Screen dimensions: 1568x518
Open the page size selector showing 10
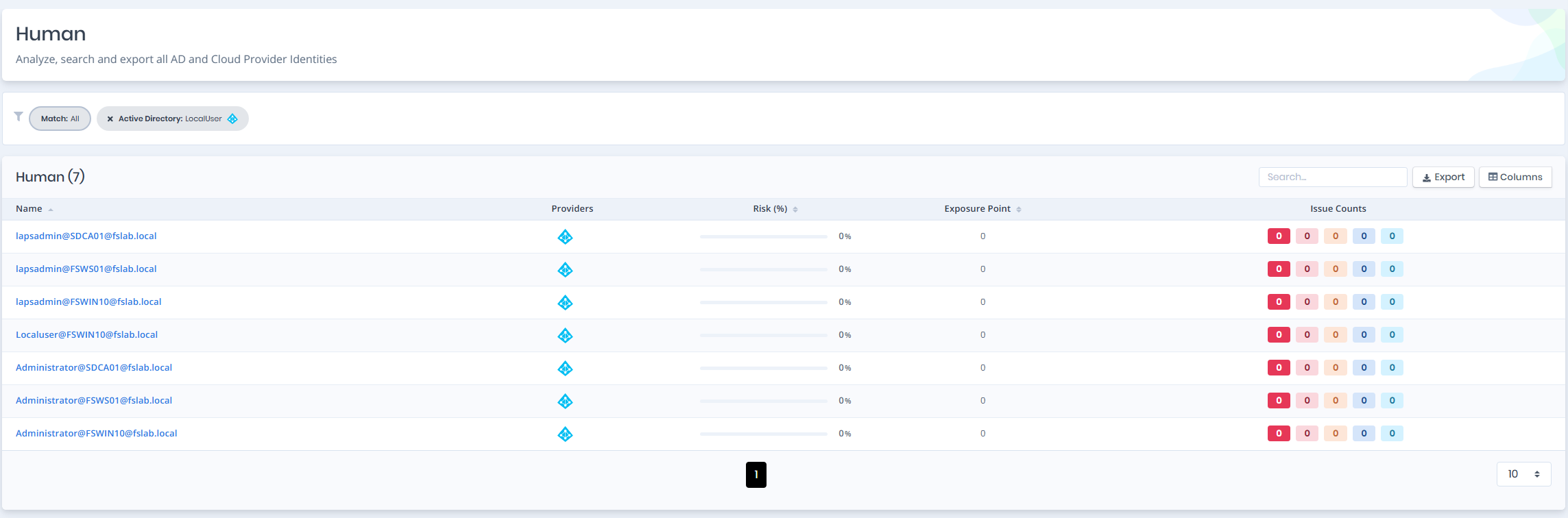1523,474
